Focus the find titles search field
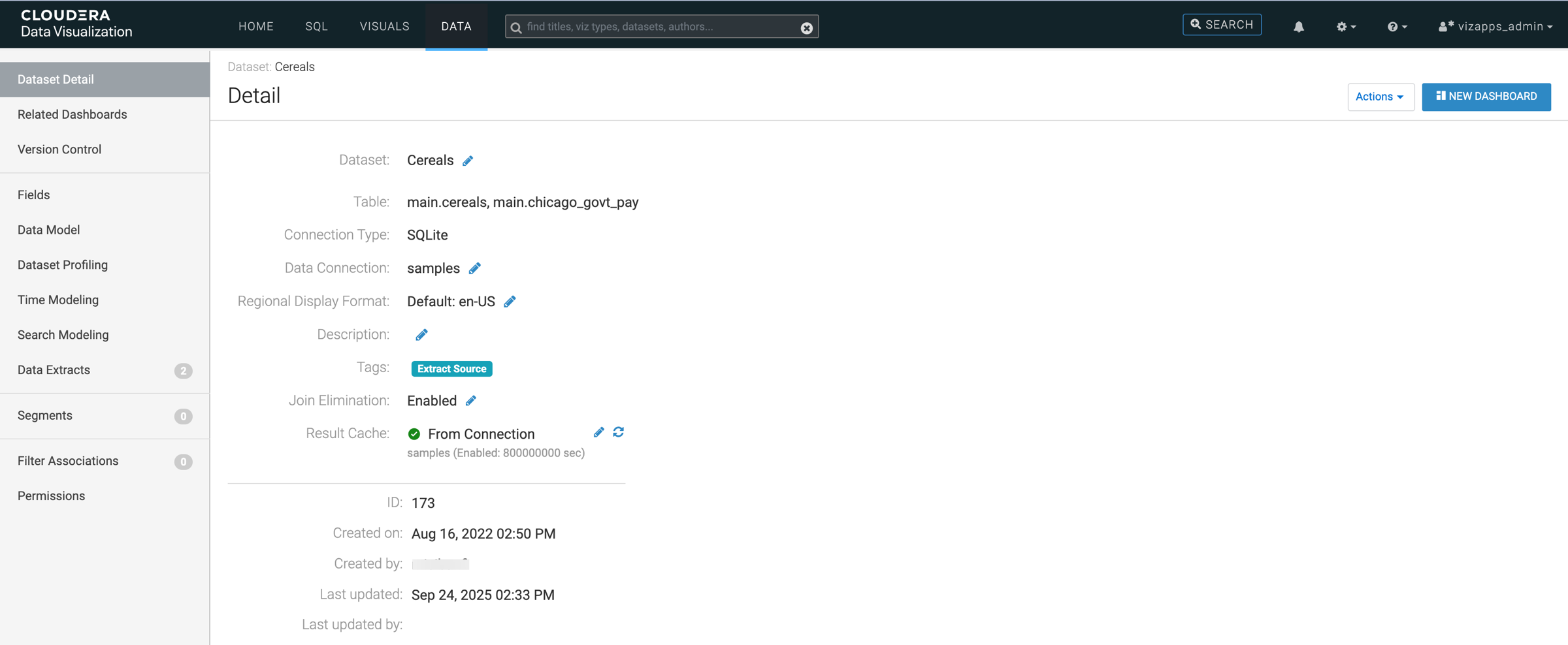1568x645 pixels. [660, 27]
